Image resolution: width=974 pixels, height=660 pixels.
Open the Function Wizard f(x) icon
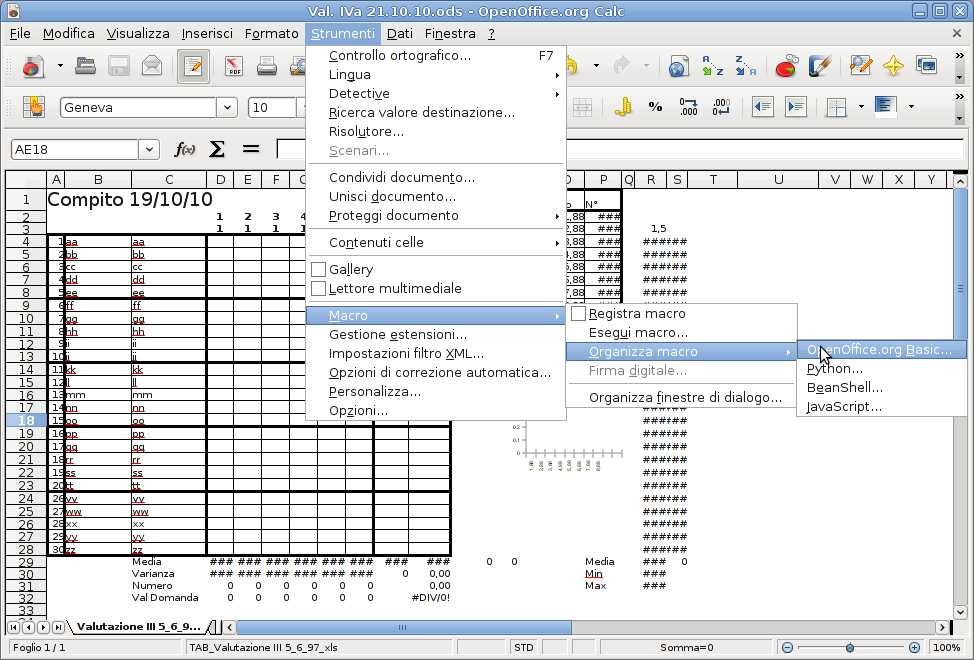(184, 149)
